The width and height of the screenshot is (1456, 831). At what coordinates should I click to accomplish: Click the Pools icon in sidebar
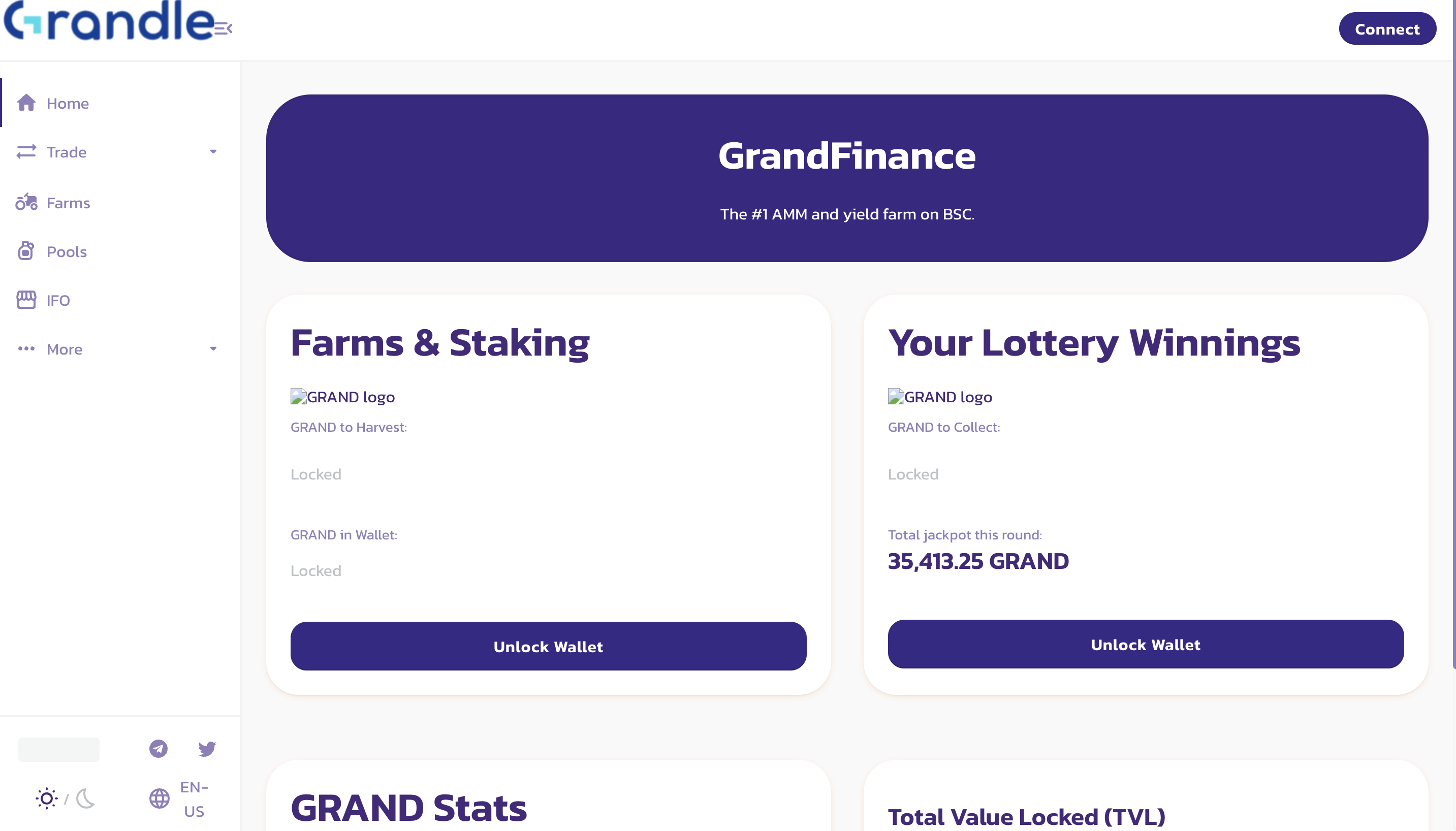coord(26,251)
